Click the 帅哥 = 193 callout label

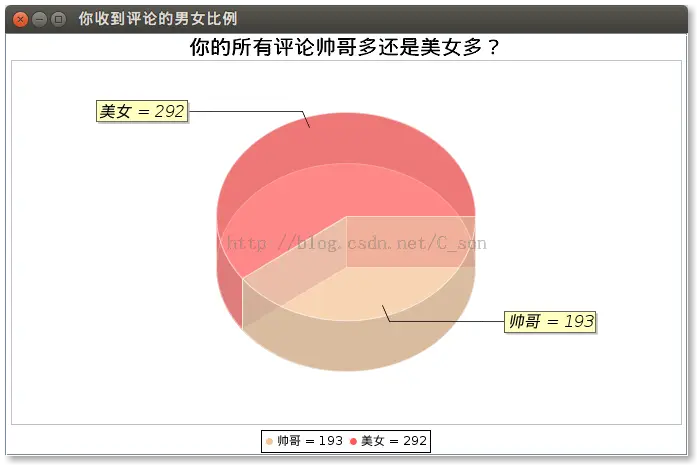click(x=550, y=321)
